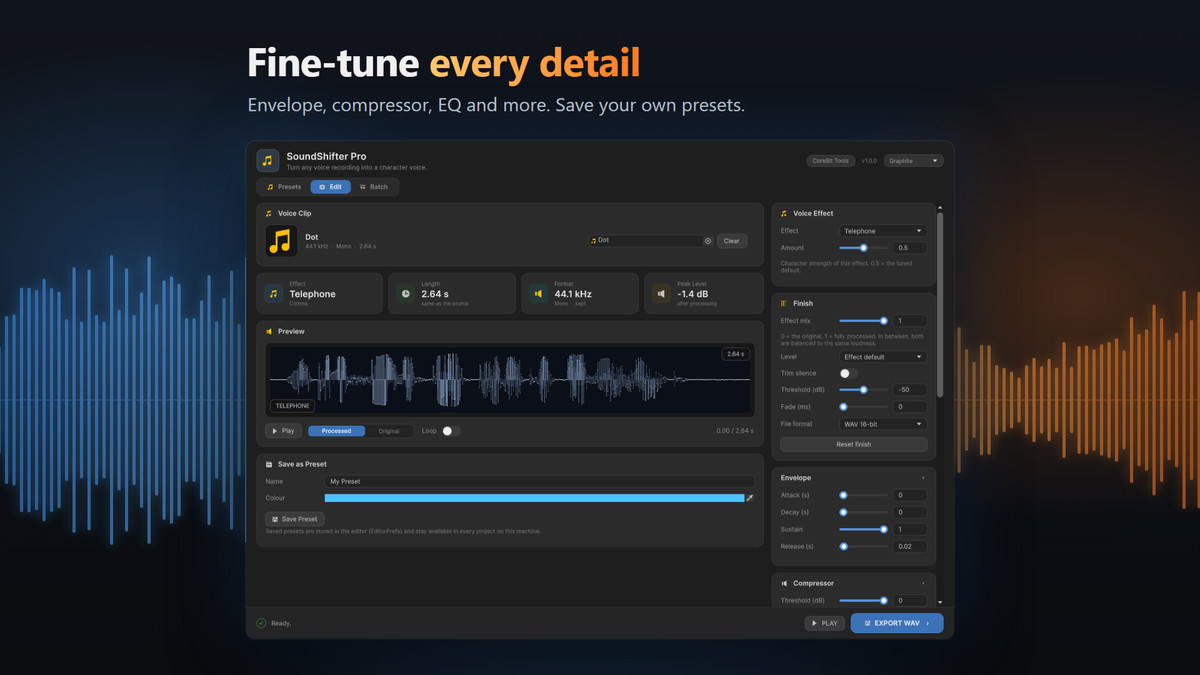Click the SoundShifter Pro music note logo
1200x675 pixels.
point(268,160)
